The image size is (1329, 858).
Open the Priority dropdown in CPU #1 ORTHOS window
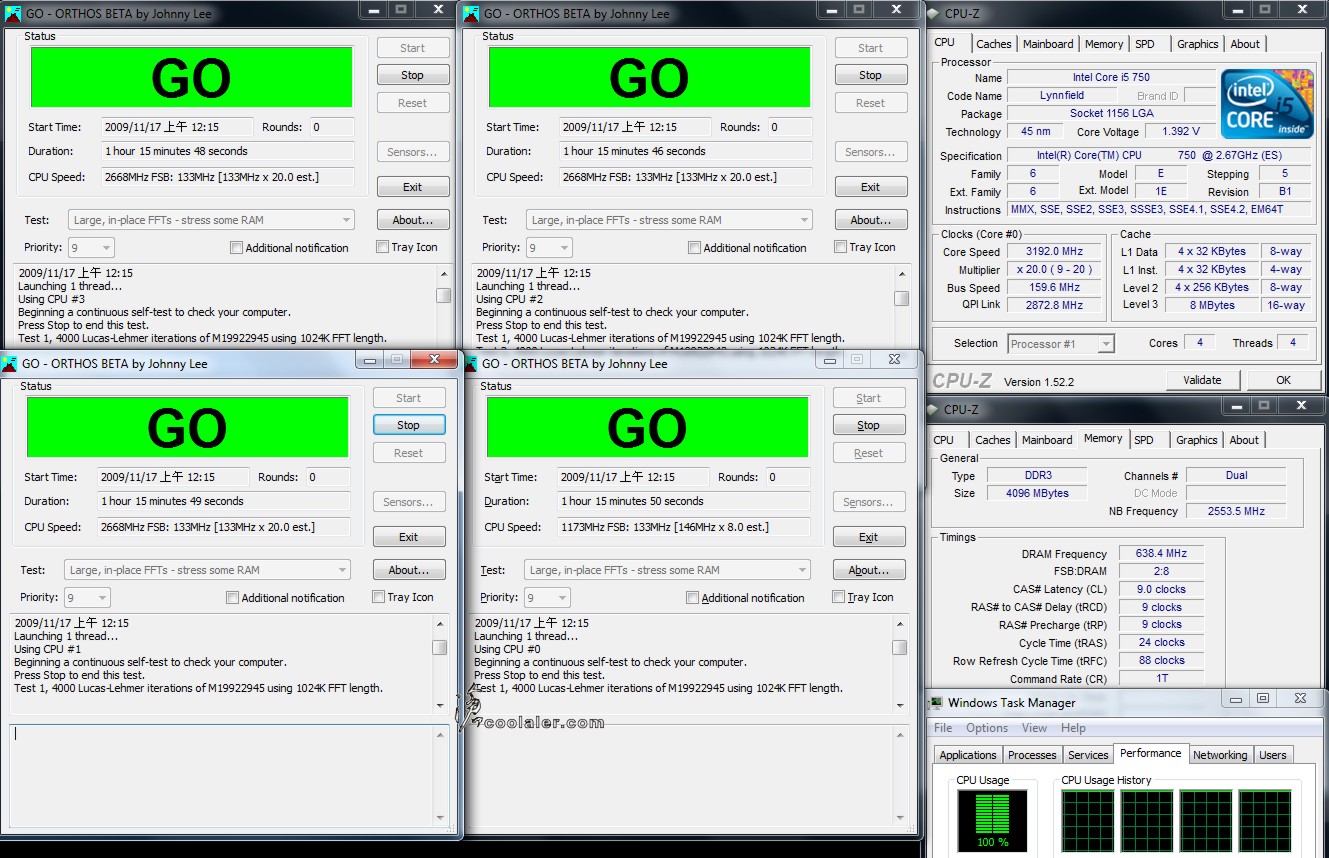point(87,597)
